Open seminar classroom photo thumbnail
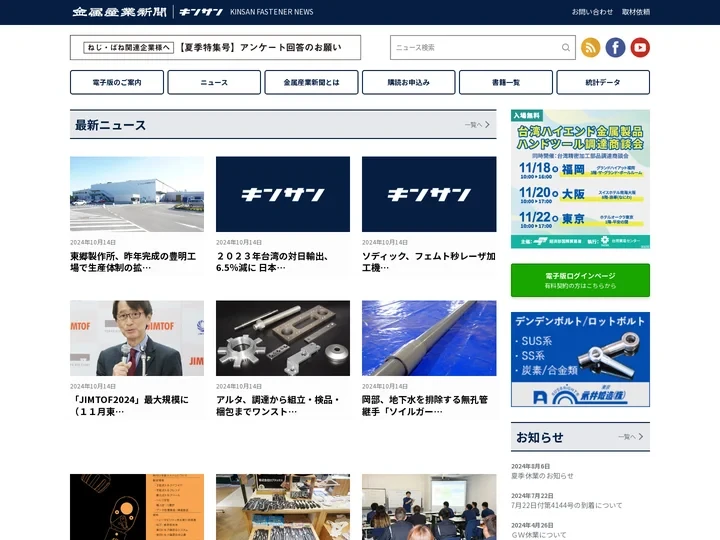Screen dimensions: 720x540 coord(429,507)
